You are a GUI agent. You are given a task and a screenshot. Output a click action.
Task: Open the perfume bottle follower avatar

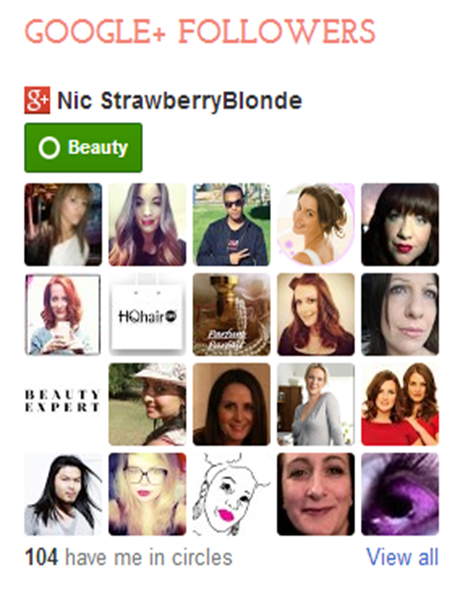coord(231,314)
